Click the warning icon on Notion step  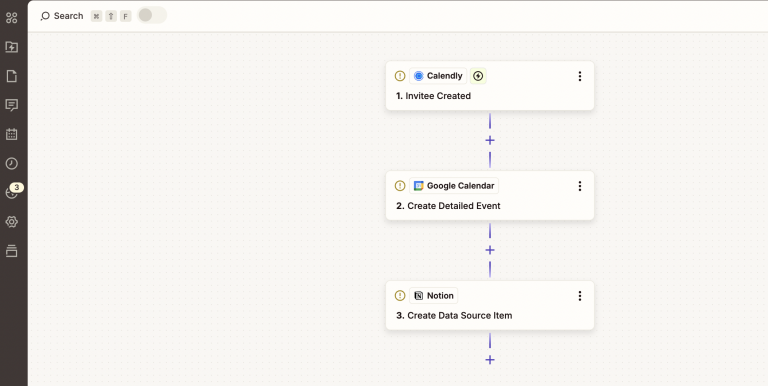tap(400, 295)
